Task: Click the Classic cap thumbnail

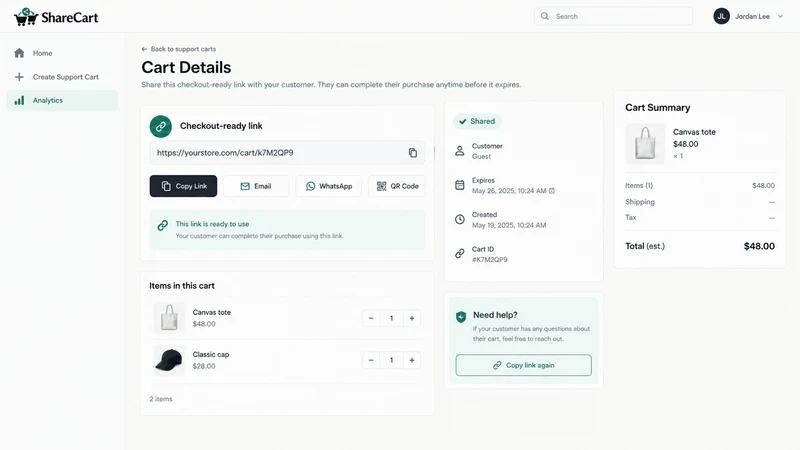Action: pyautogui.click(x=169, y=360)
